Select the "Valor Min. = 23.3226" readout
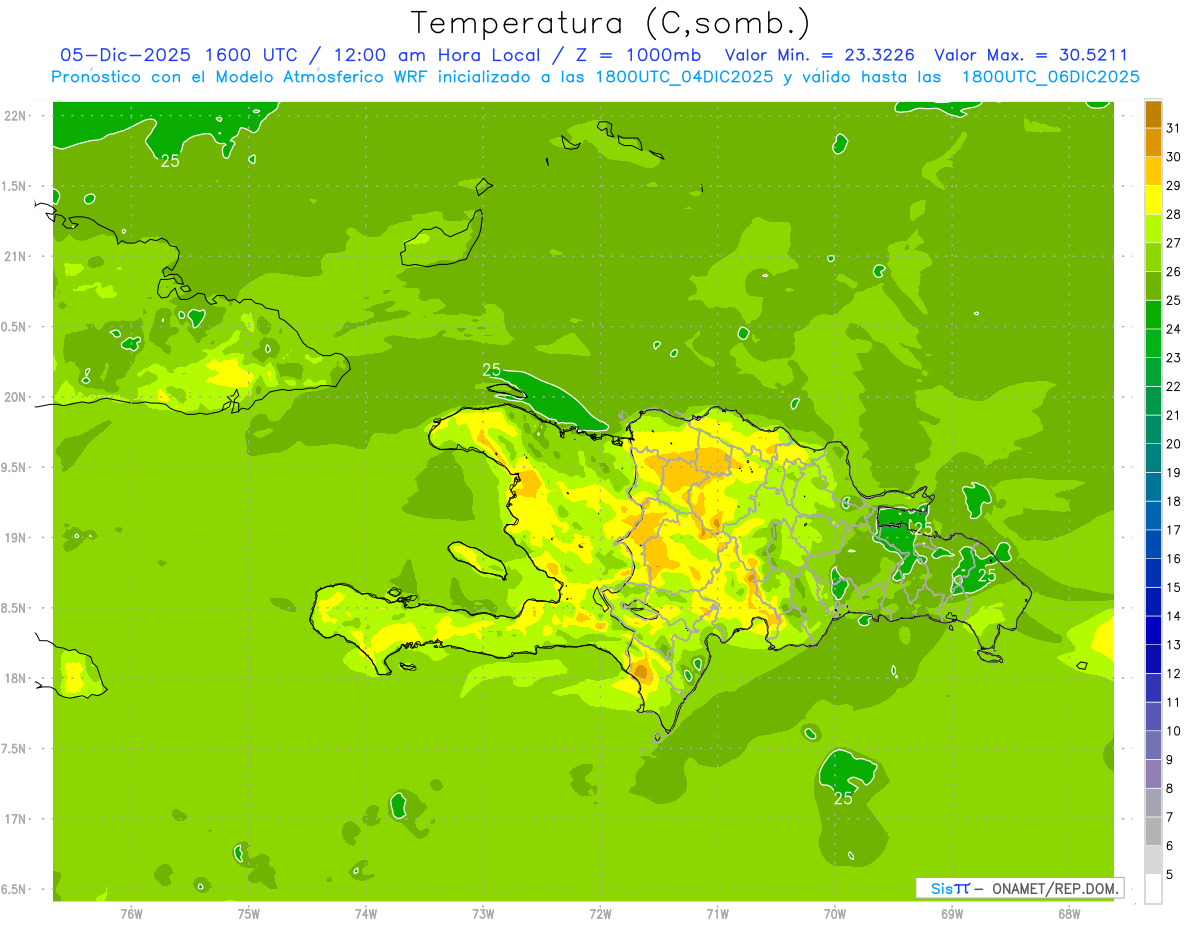 pyautogui.click(x=819, y=55)
